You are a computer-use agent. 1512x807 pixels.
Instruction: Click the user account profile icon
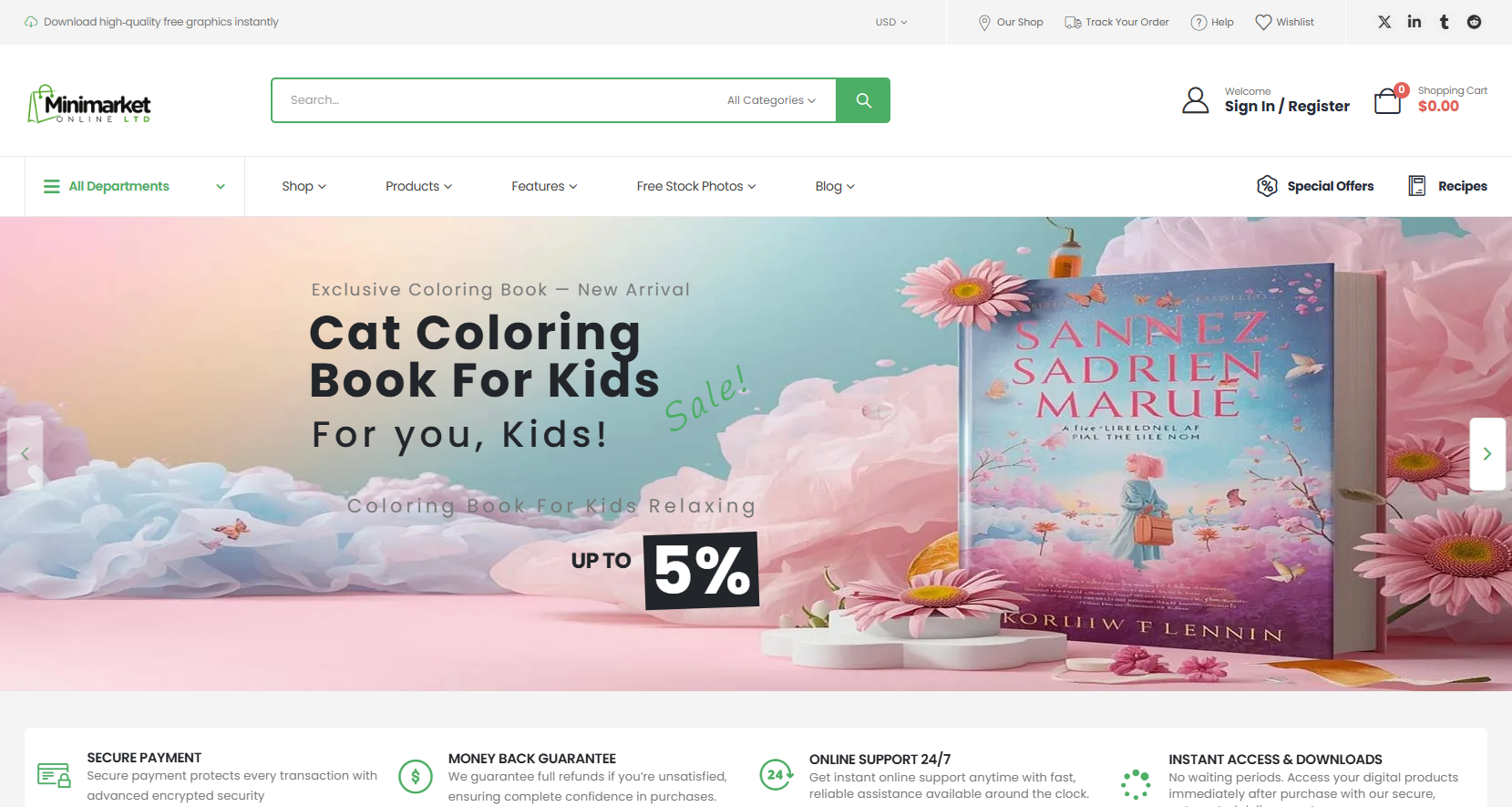pyautogui.click(x=1196, y=100)
